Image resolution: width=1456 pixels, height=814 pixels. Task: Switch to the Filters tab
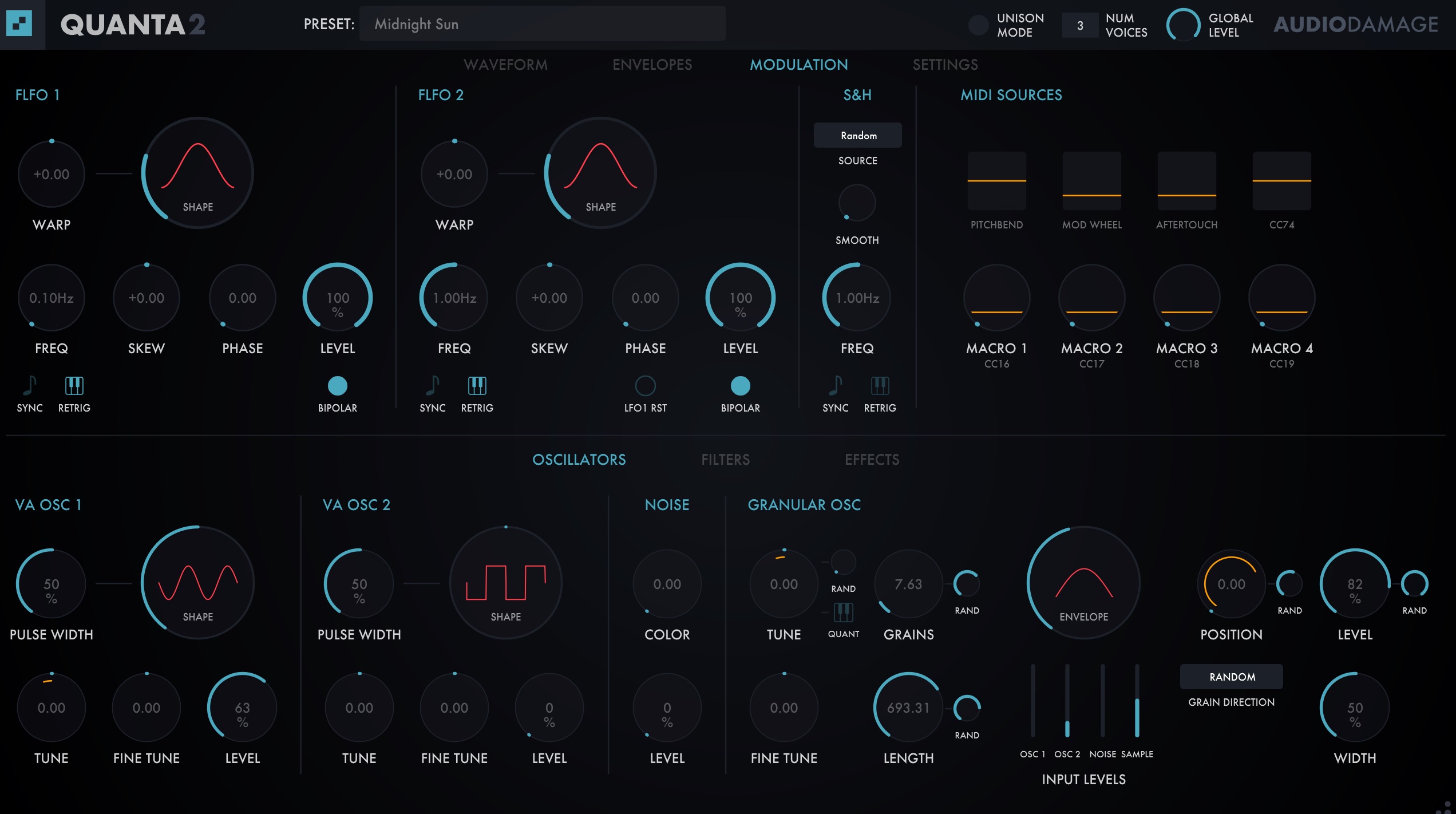(x=725, y=460)
